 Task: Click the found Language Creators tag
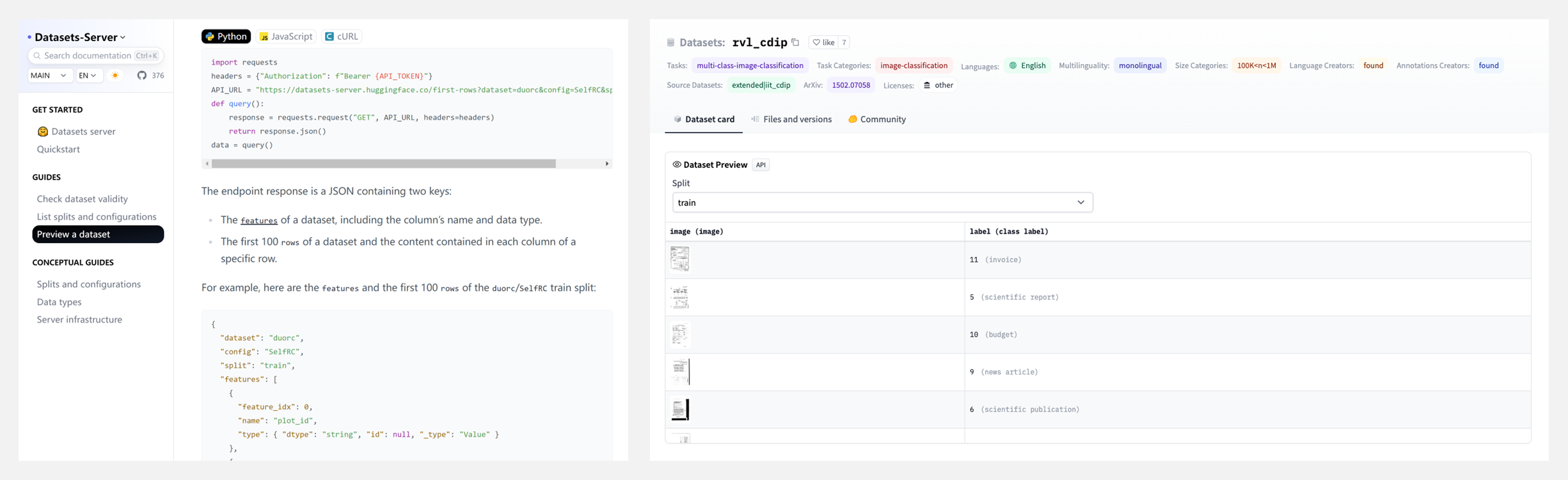pyautogui.click(x=1373, y=65)
